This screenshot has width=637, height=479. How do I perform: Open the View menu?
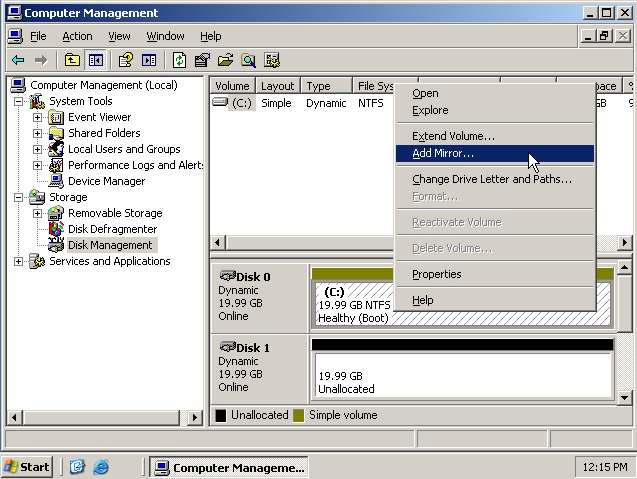coord(119,37)
